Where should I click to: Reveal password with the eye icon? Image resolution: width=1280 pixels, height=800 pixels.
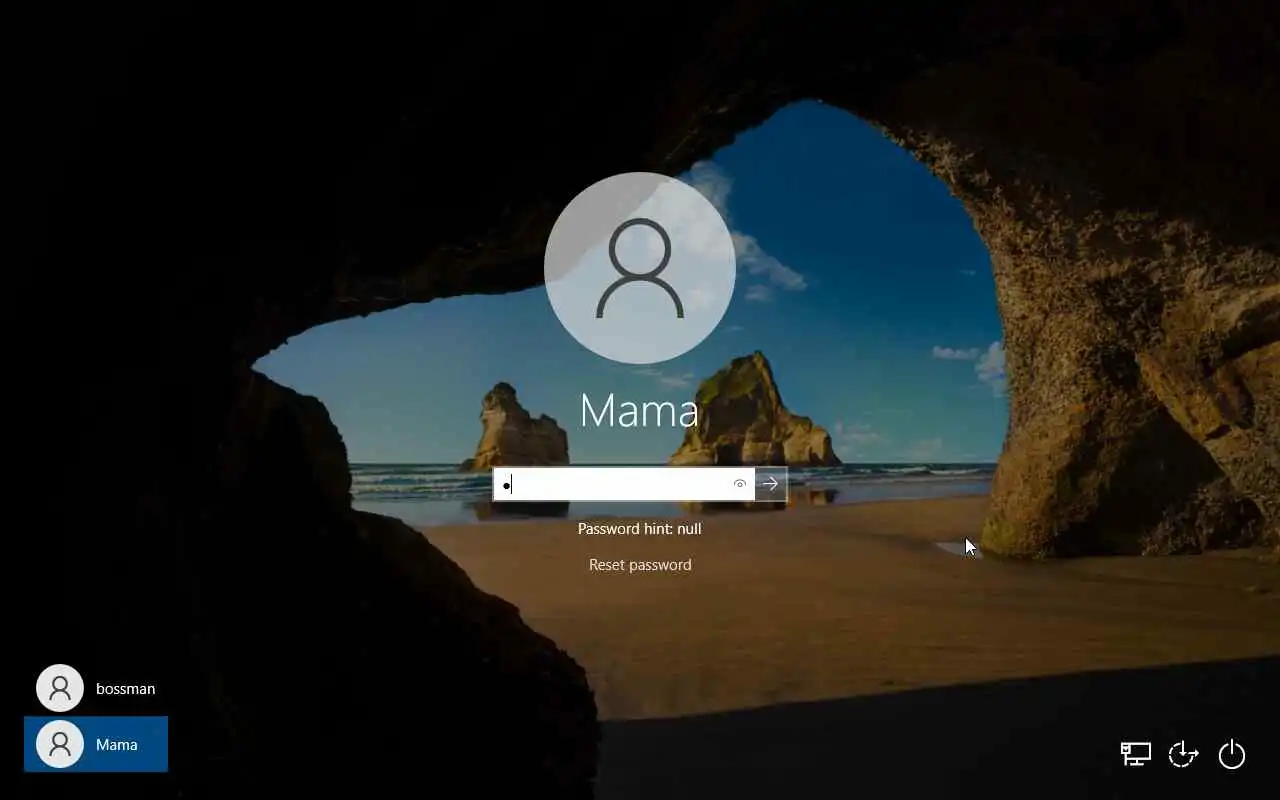coord(740,484)
